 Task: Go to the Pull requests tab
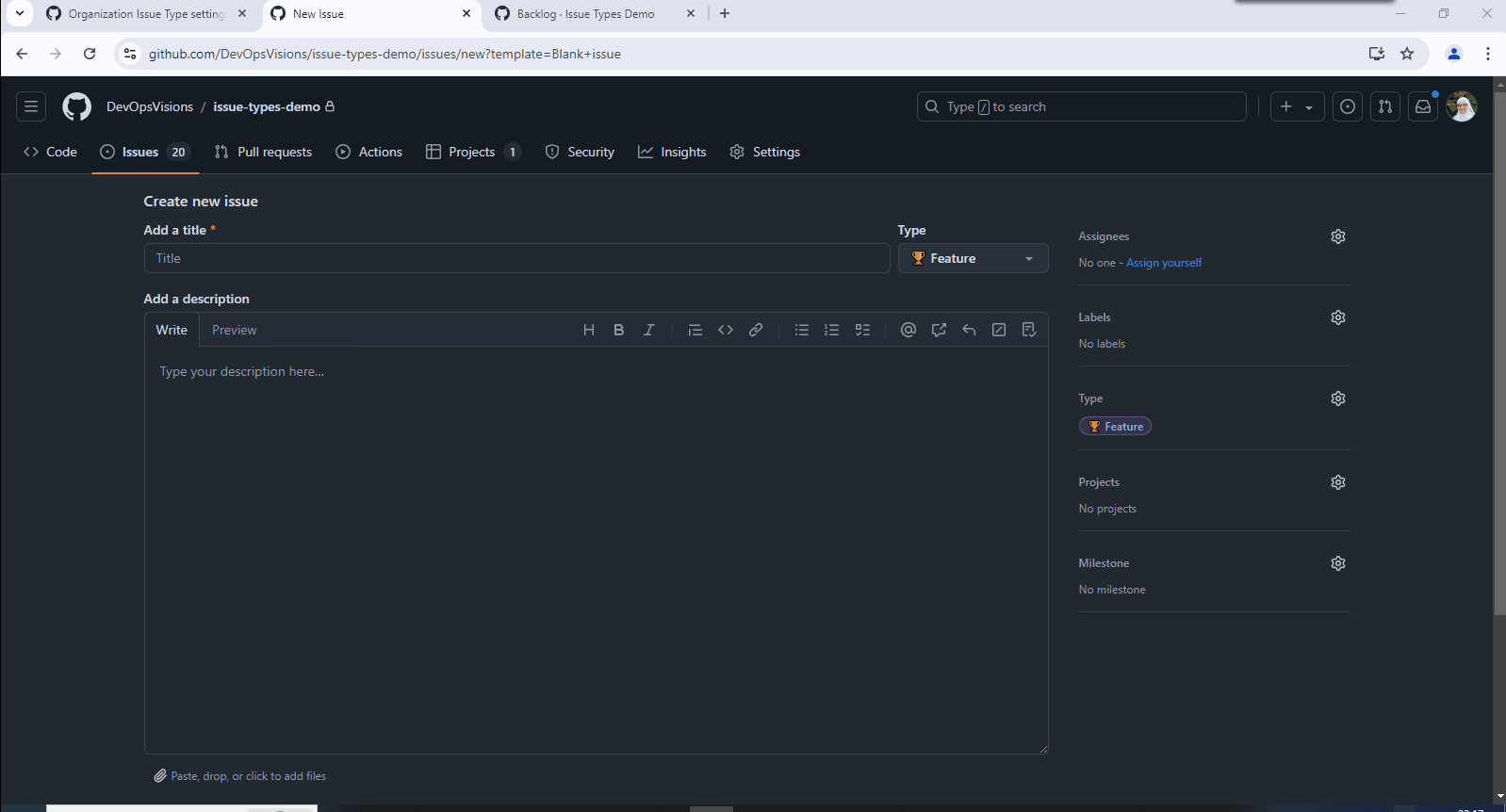263,152
